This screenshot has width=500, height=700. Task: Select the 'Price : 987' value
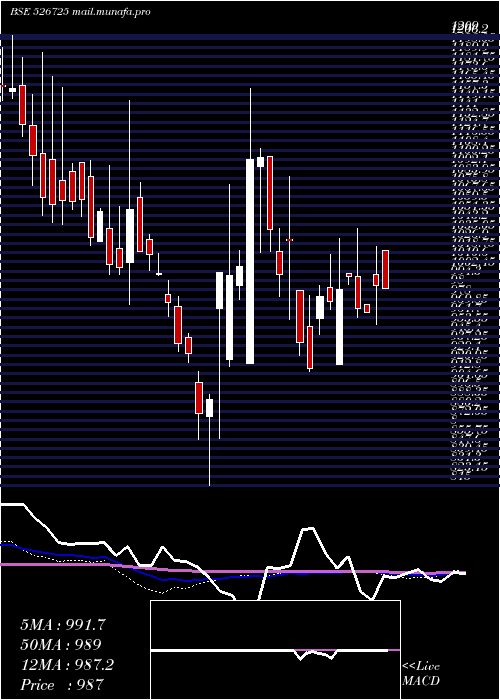tap(62, 684)
